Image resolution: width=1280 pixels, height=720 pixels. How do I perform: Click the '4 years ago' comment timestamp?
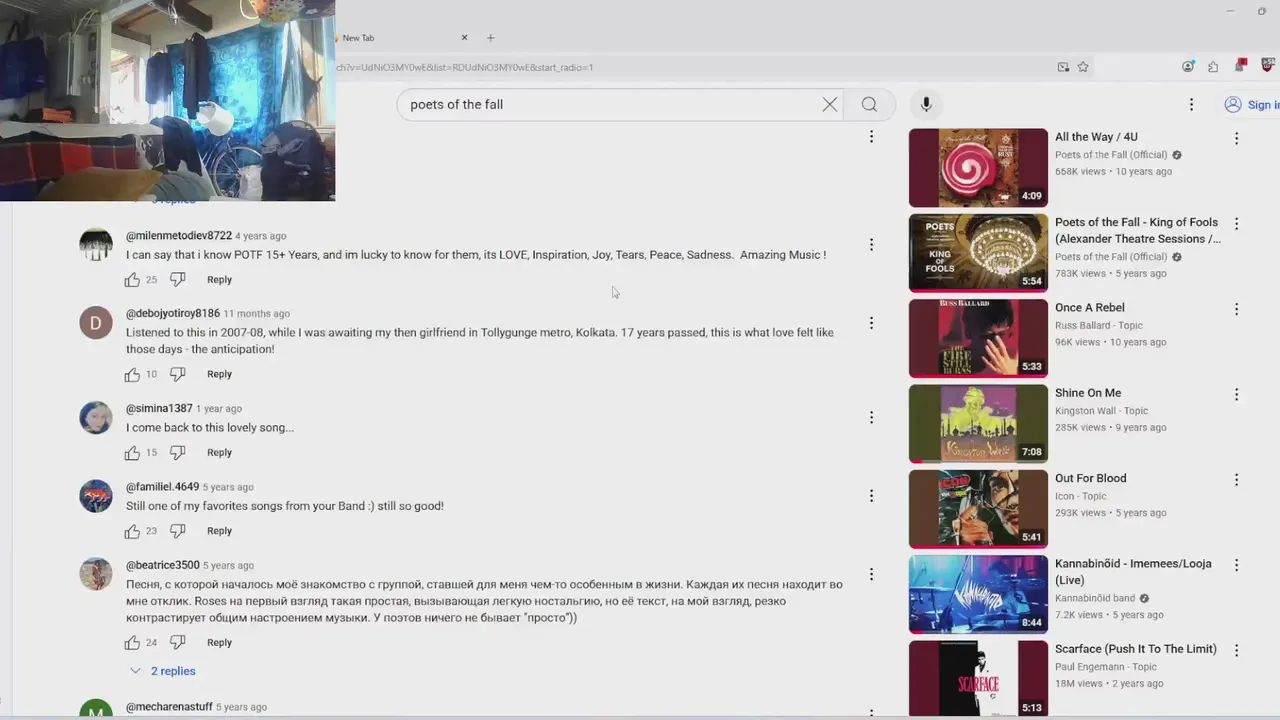coord(260,236)
